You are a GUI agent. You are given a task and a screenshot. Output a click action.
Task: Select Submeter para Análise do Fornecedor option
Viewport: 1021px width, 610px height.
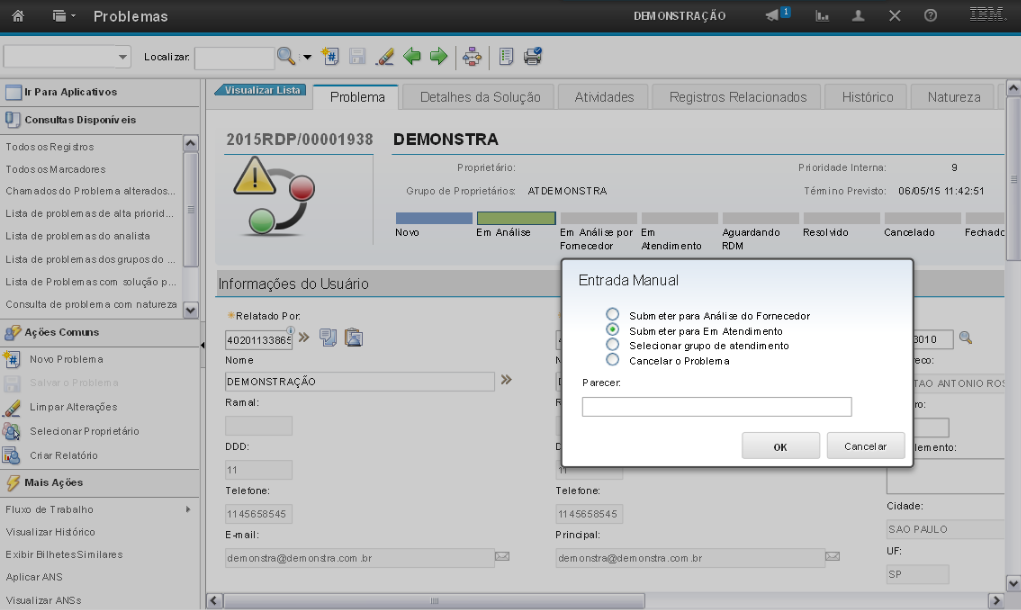pos(613,315)
